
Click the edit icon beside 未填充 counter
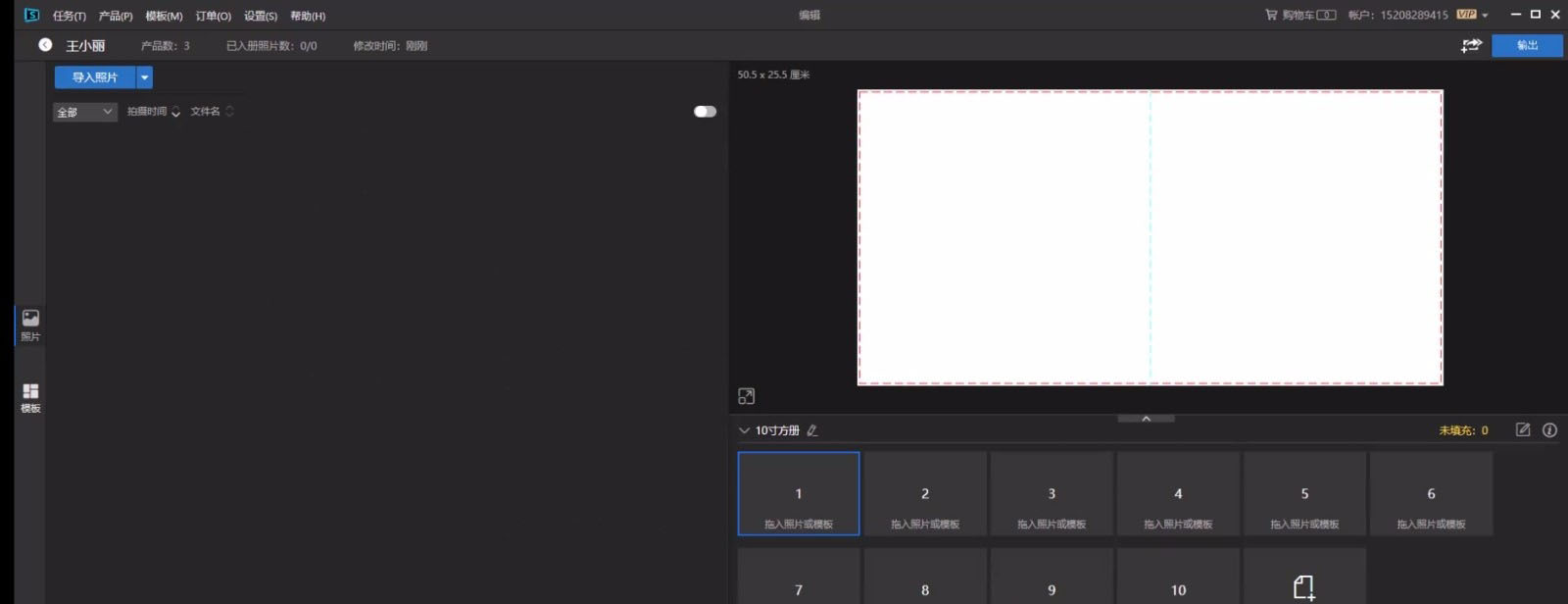1523,429
